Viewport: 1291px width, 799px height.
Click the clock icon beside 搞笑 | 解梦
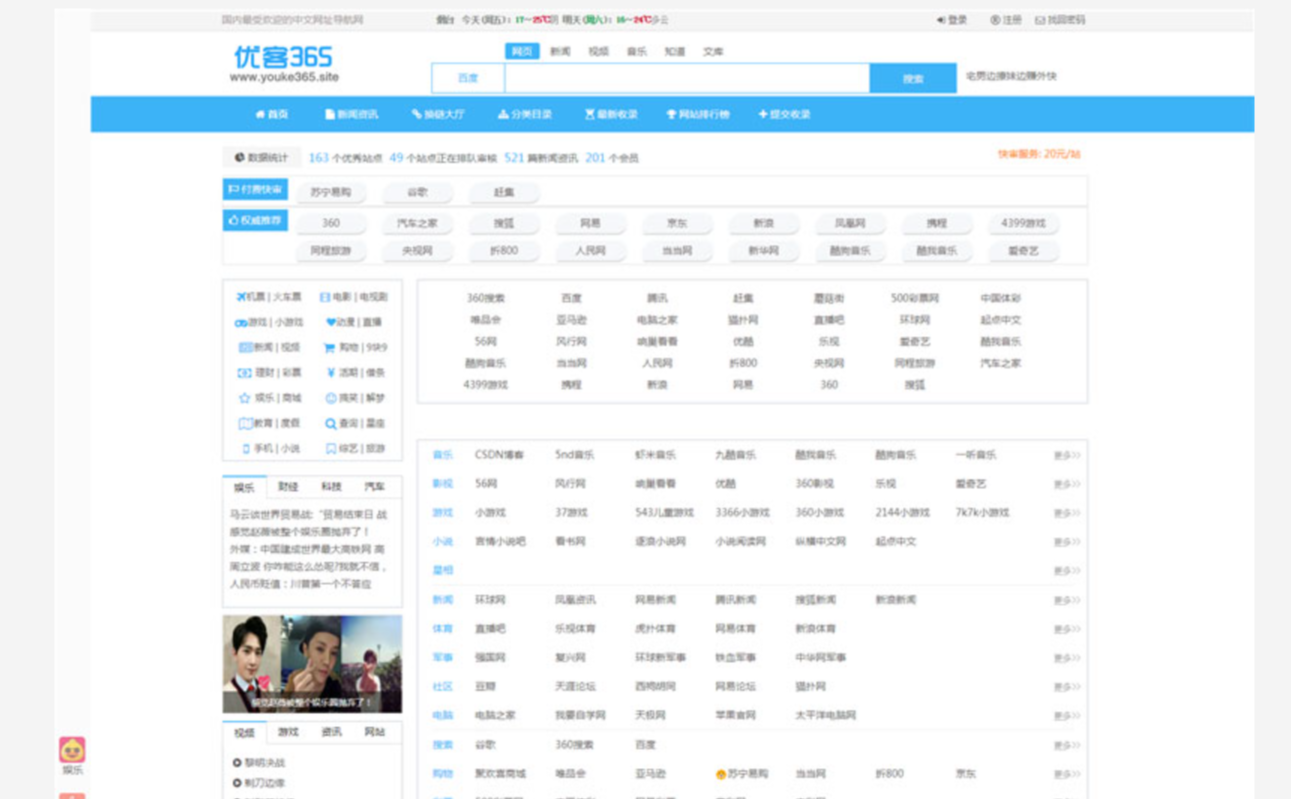tap(331, 398)
